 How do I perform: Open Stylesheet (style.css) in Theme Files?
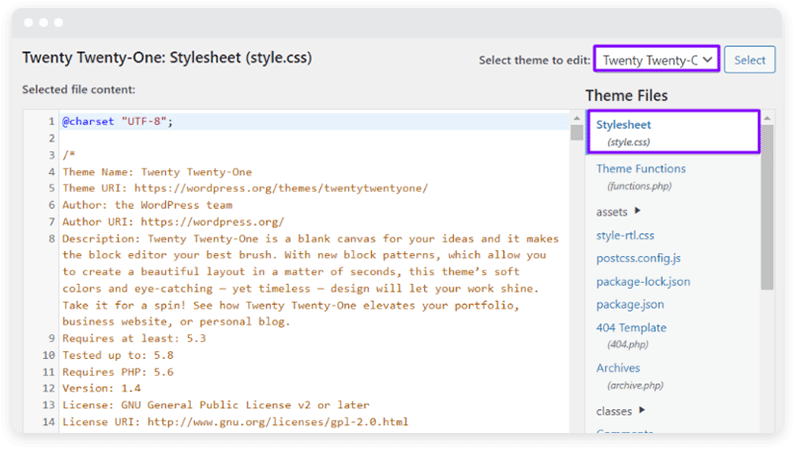click(673, 132)
